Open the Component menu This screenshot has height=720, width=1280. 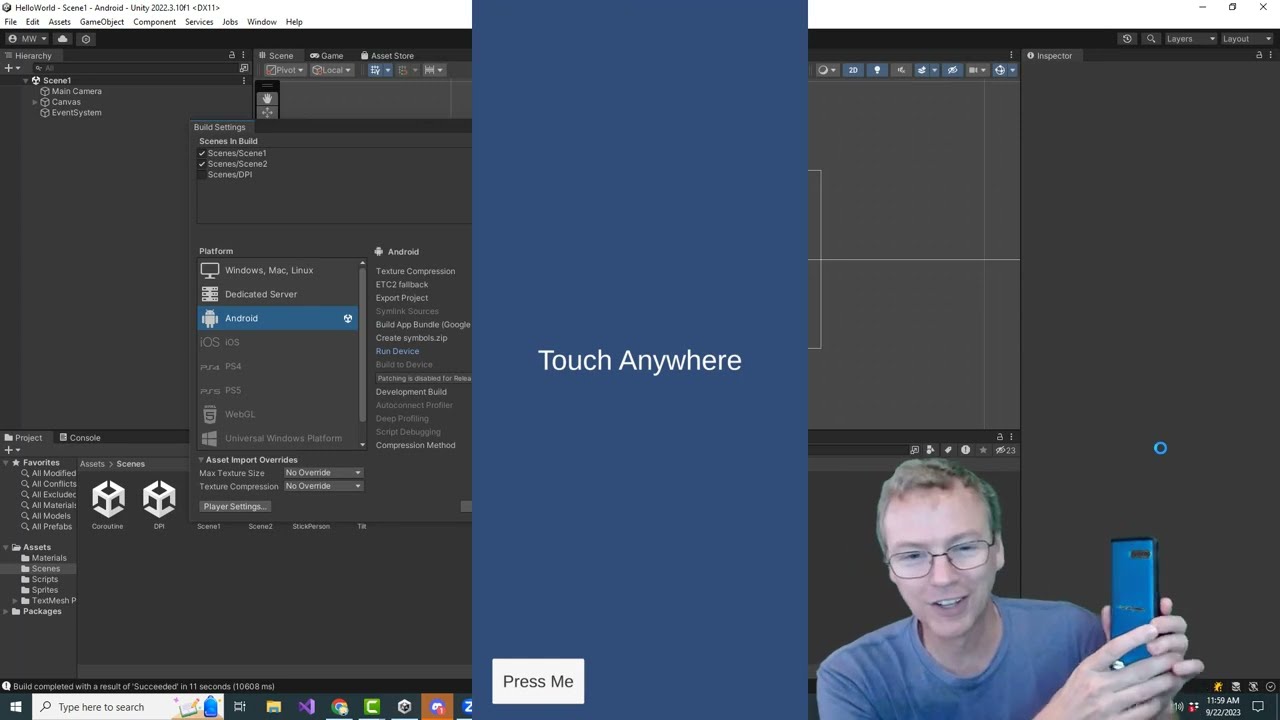pyautogui.click(x=154, y=22)
